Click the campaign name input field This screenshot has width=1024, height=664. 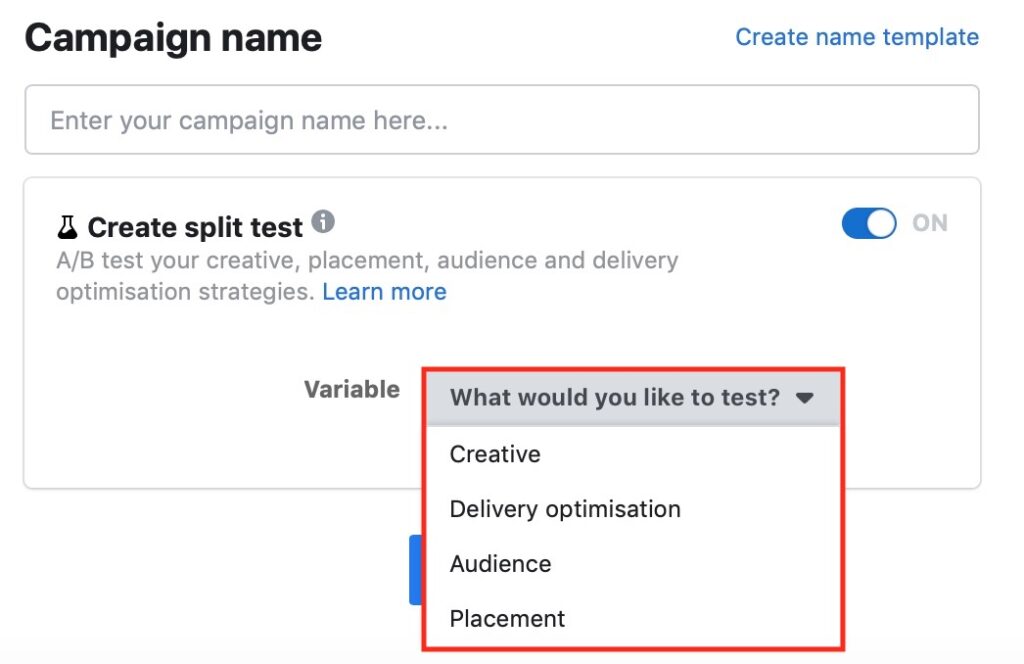(500, 119)
